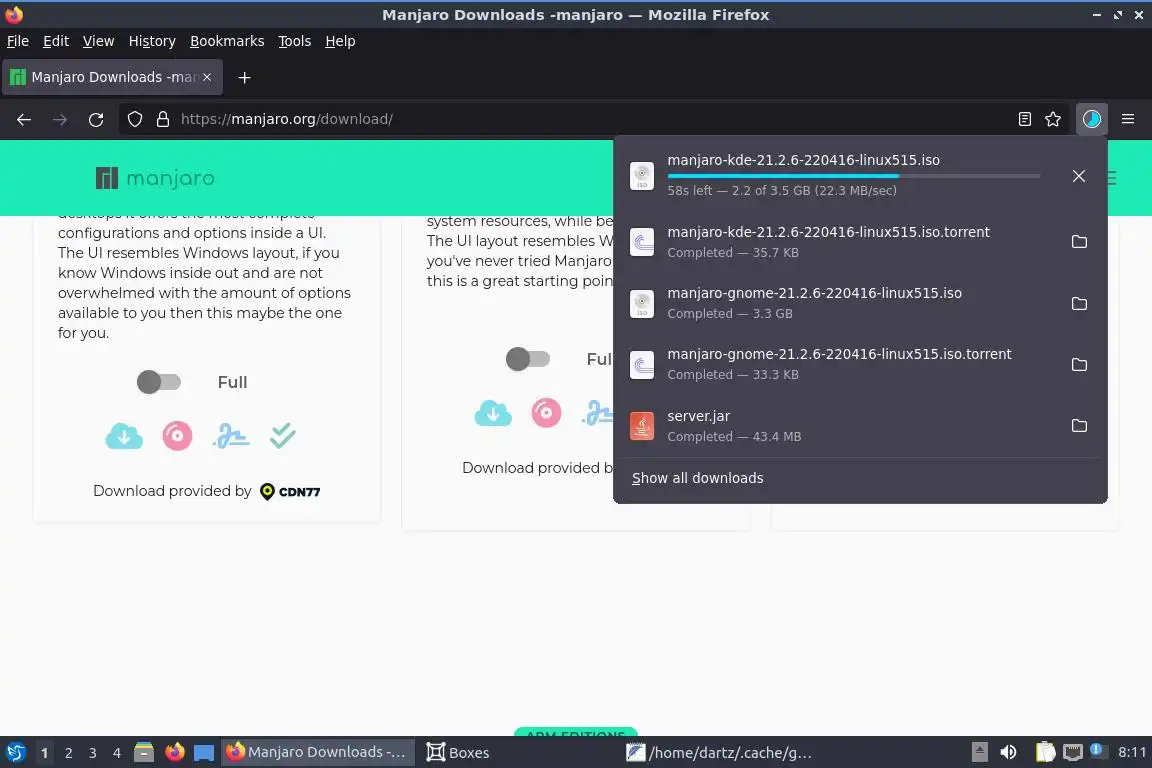This screenshot has width=1152, height=768.
Task: Click Show all downloads
Action: click(697, 478)
